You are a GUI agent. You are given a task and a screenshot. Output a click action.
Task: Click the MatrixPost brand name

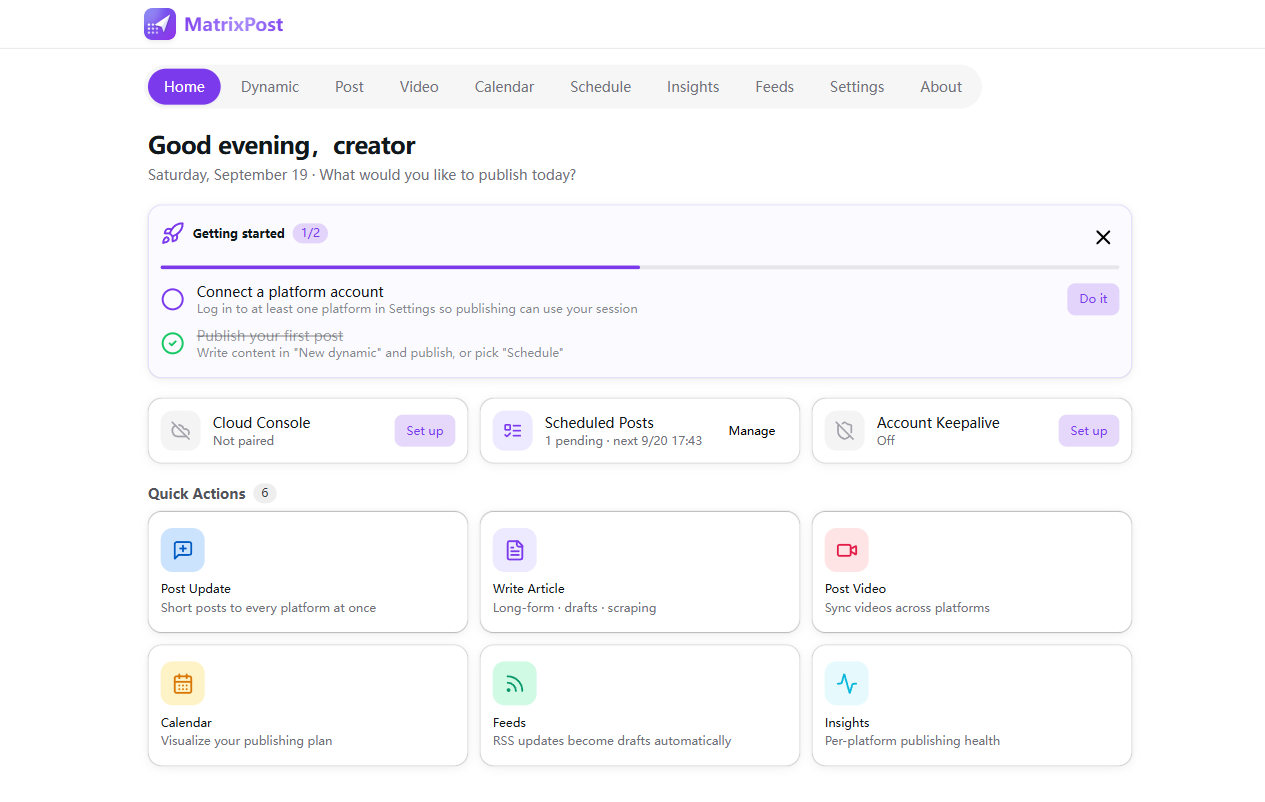click(x=234, y=24)
